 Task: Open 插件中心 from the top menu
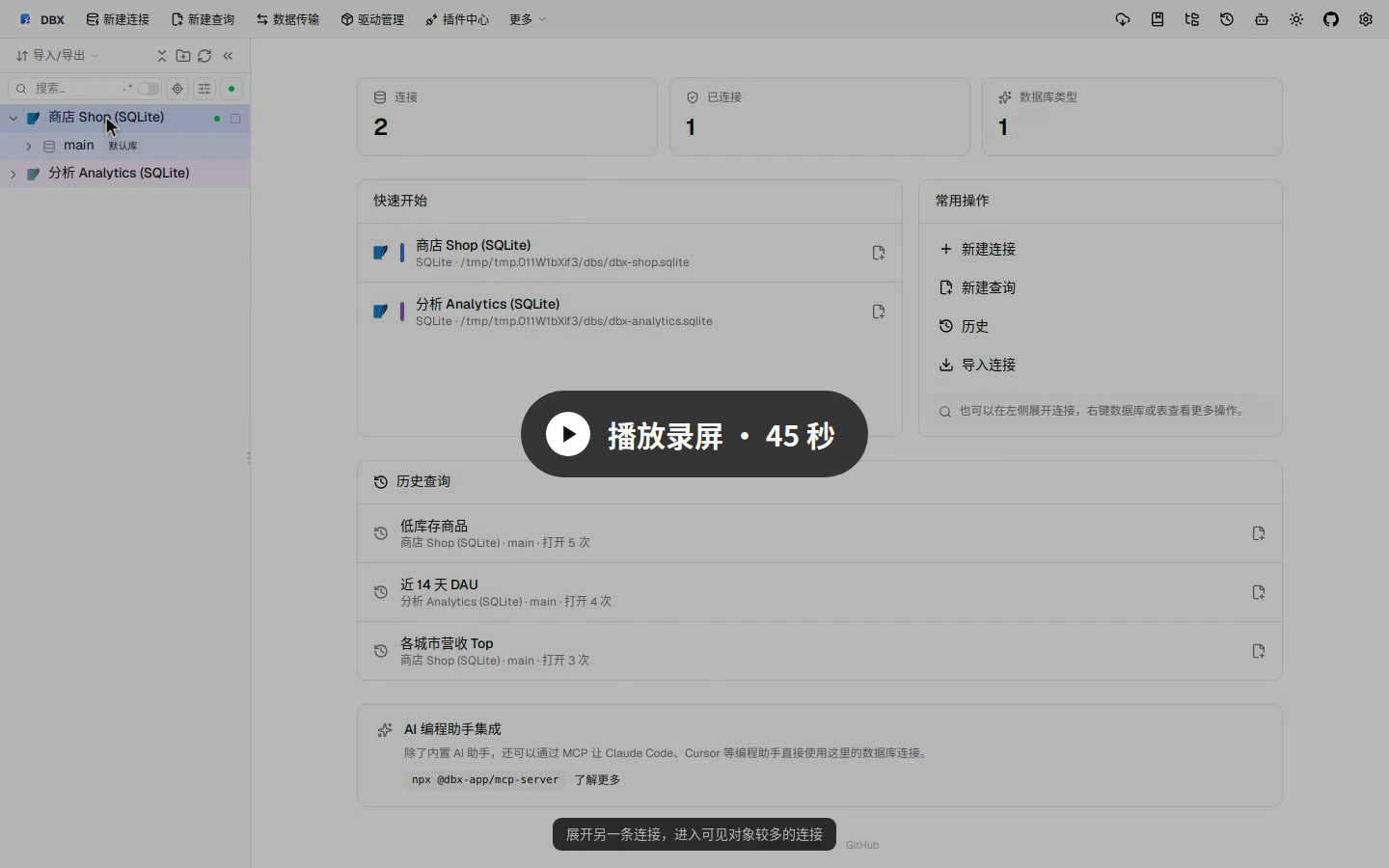coord(457,19)
